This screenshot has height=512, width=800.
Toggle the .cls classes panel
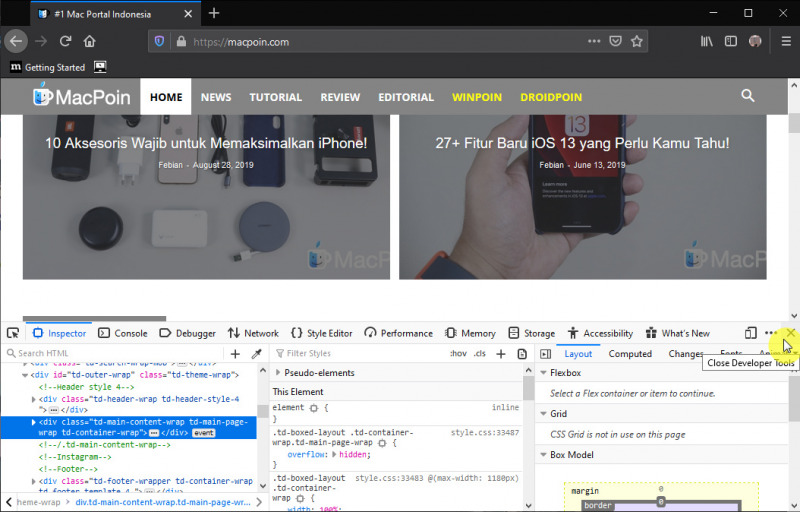pyautogui.click(x=479, y=353)
